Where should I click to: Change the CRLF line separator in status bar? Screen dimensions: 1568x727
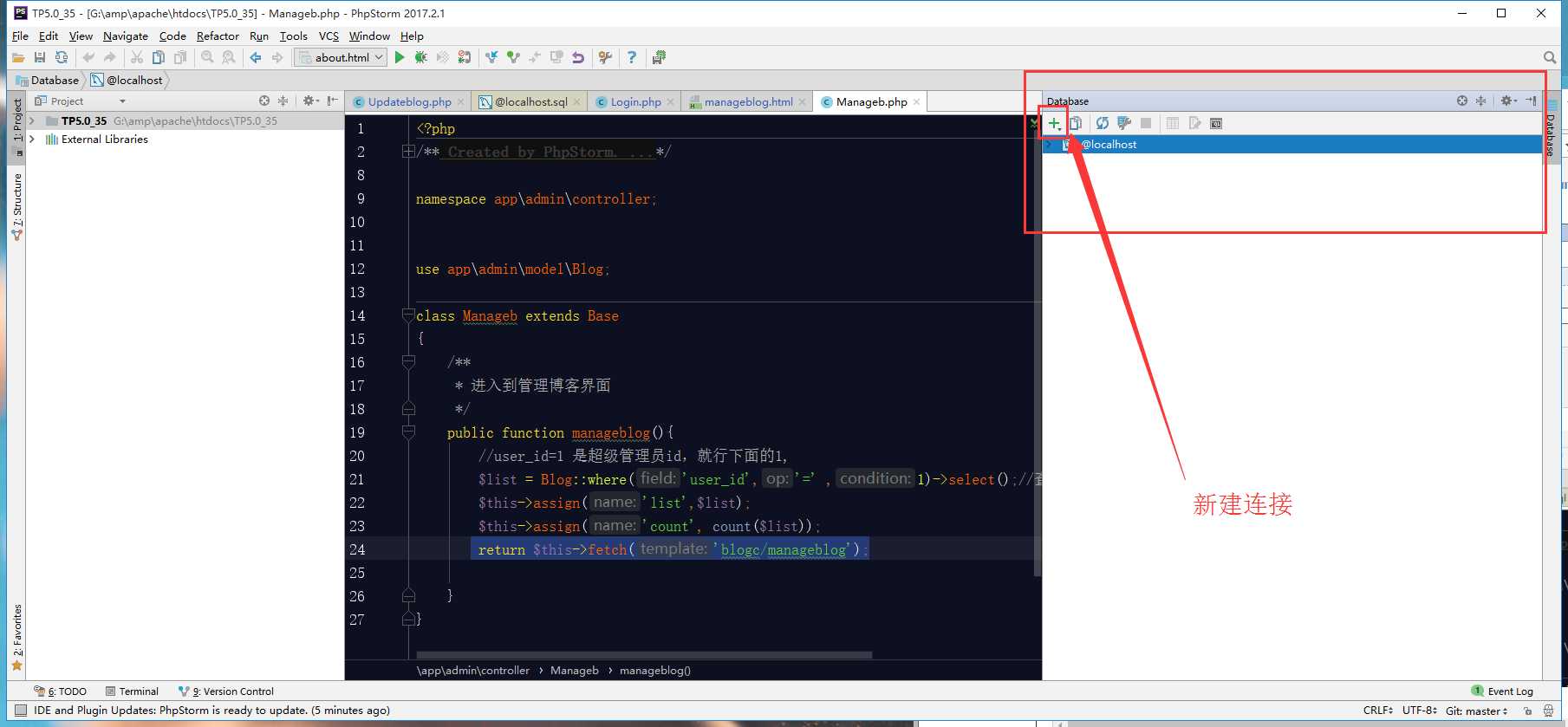1377,711
